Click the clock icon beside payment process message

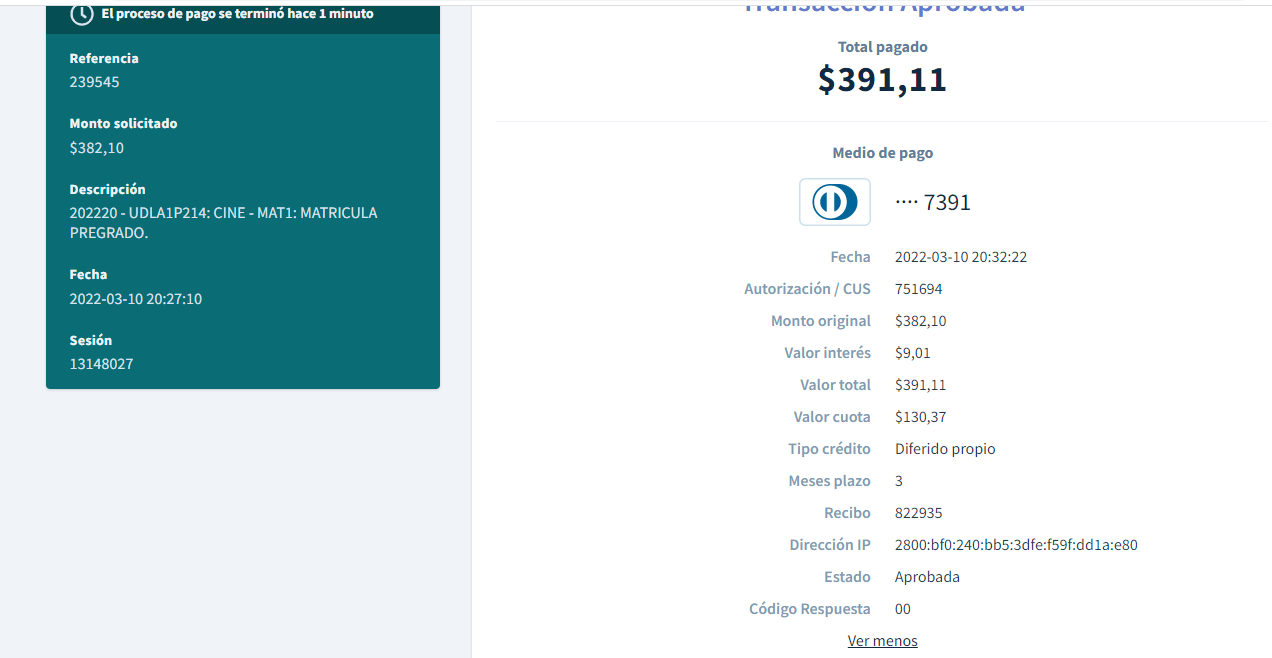tap(82, 14)
